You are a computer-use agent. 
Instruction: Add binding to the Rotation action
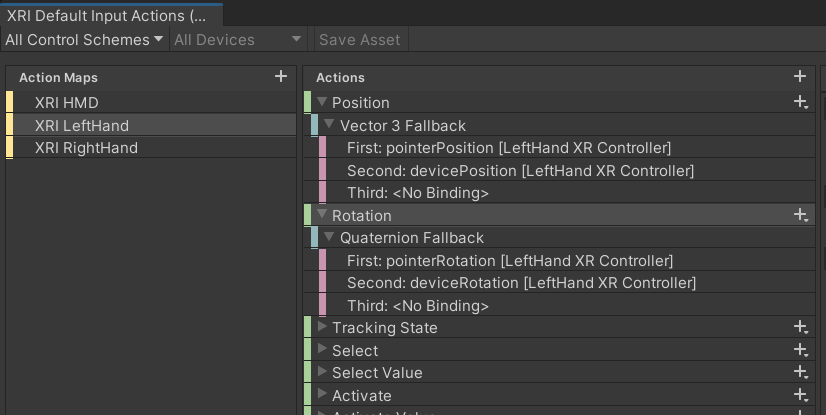point(800,215)
